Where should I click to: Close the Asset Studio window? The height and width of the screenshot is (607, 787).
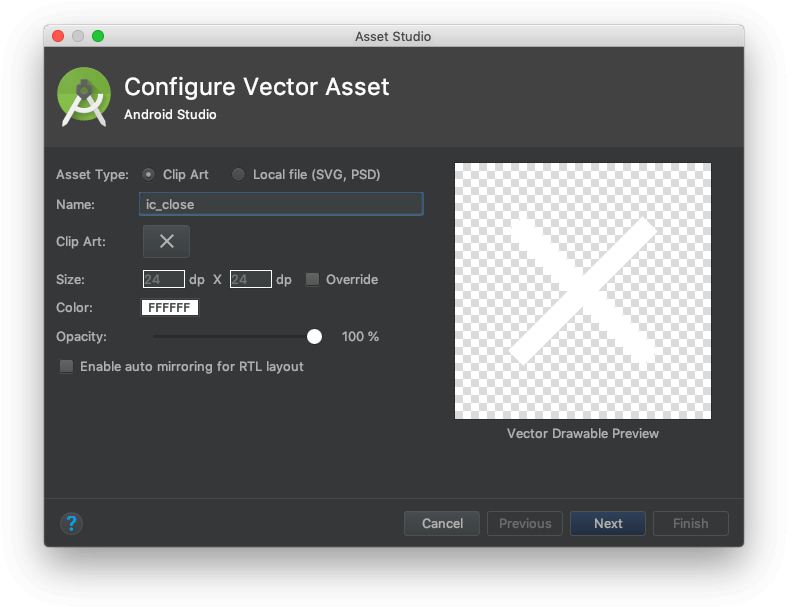tap(58, 36)
